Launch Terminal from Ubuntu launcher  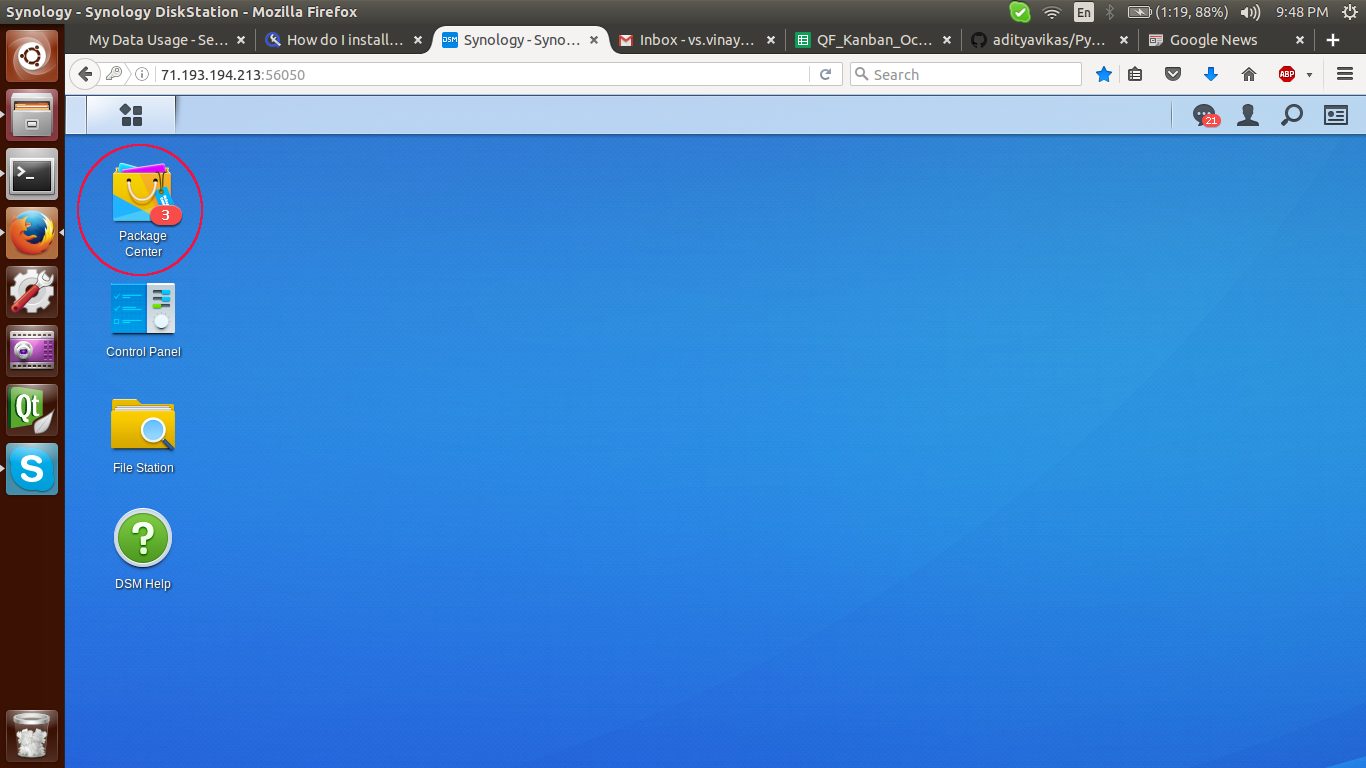click(x=32, y=174)
